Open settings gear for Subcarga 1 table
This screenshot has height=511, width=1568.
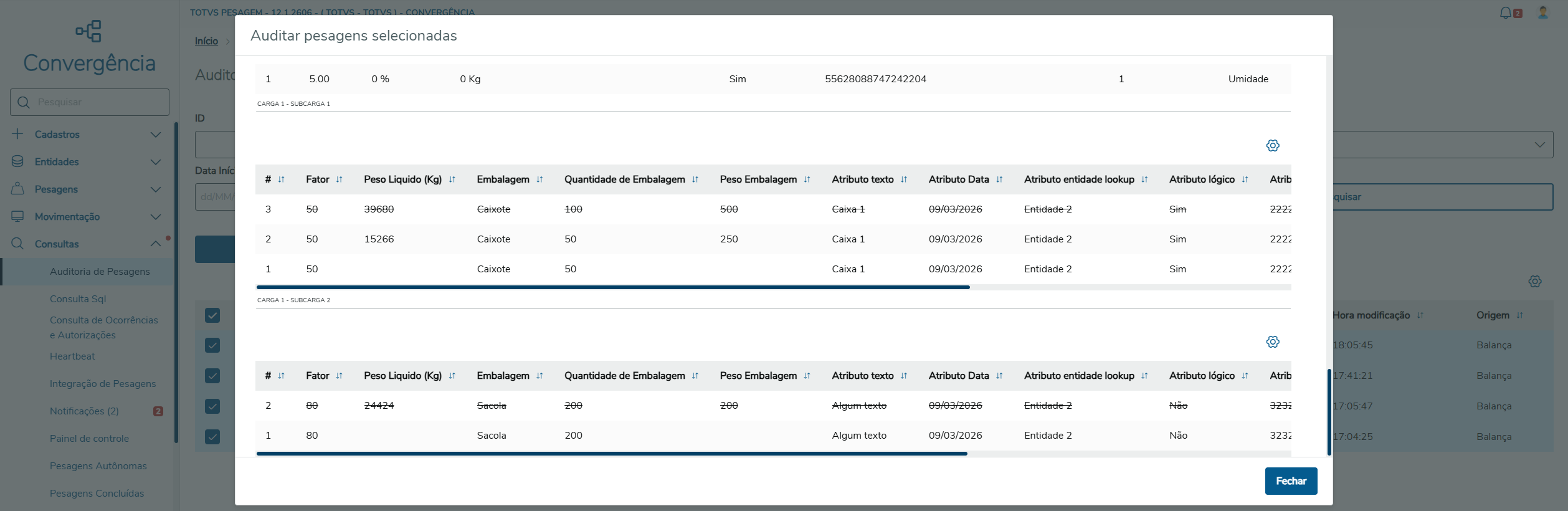(1272, 145)
